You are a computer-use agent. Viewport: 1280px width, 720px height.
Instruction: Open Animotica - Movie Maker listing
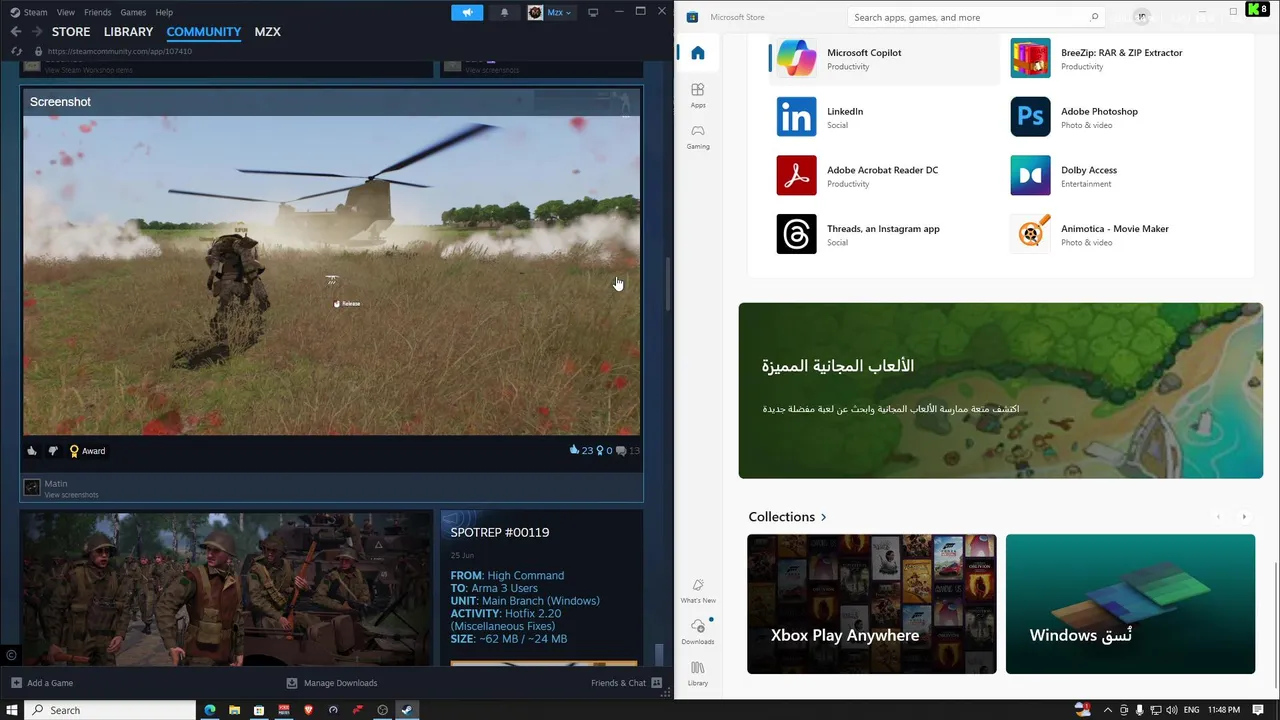click(x=1118, y=234)
